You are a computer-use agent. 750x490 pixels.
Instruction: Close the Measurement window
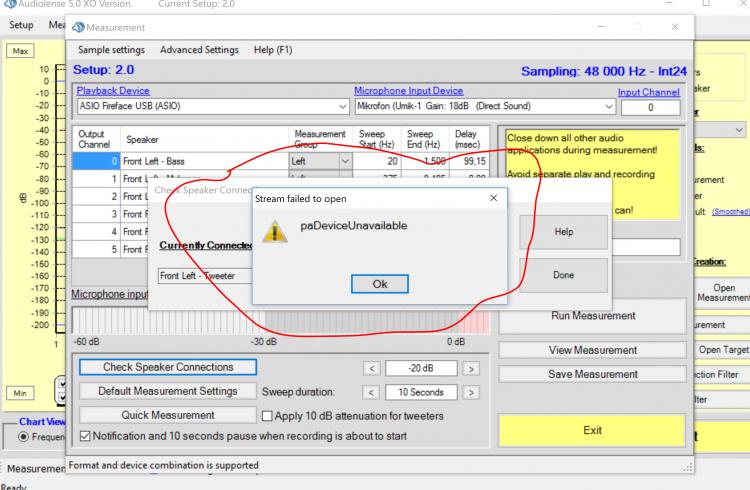(x=675, y=27)
